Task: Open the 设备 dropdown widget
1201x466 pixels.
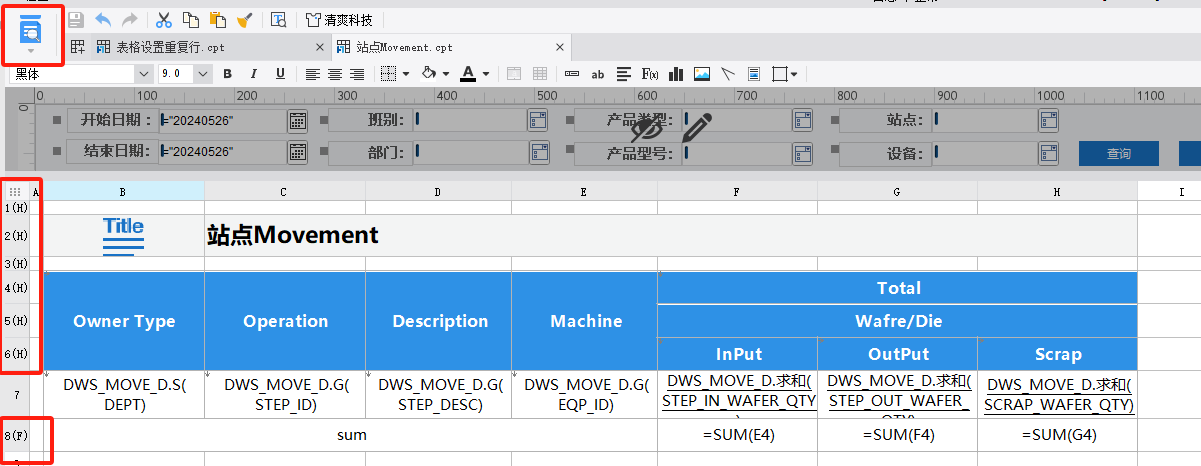Action: pyautogui.click(x=1048, y=153)
